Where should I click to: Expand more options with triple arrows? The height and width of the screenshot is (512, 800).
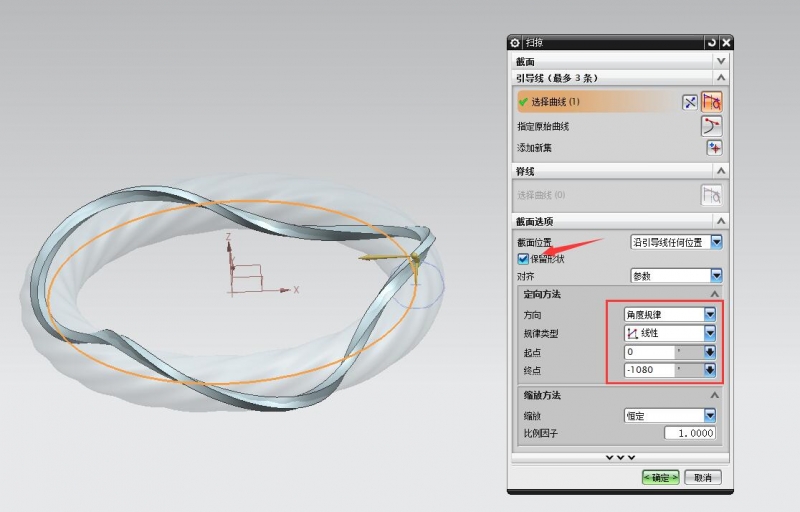coord(620,457)
